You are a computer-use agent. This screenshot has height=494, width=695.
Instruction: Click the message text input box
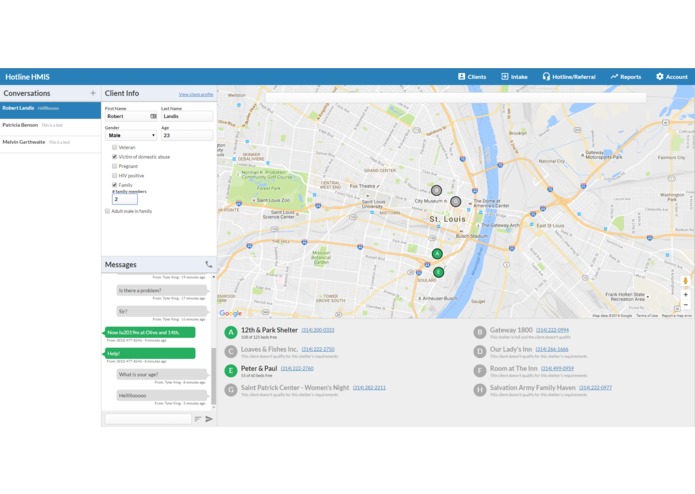(x=148, y=419)
